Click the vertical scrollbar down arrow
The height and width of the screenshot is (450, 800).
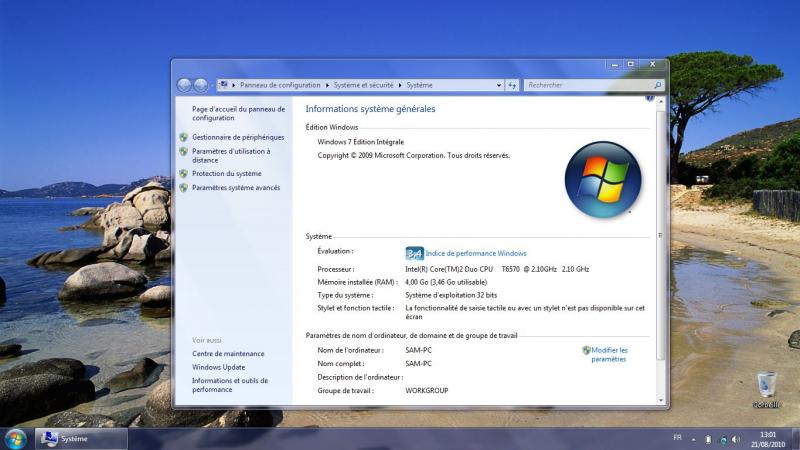coord(660,398)
